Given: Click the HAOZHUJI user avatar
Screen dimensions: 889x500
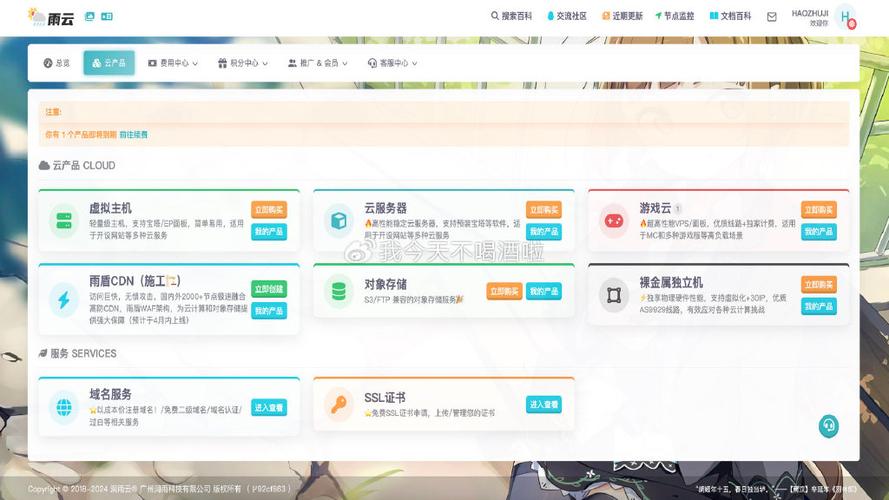Looking at the screenshot, I should tap(846, 17).
